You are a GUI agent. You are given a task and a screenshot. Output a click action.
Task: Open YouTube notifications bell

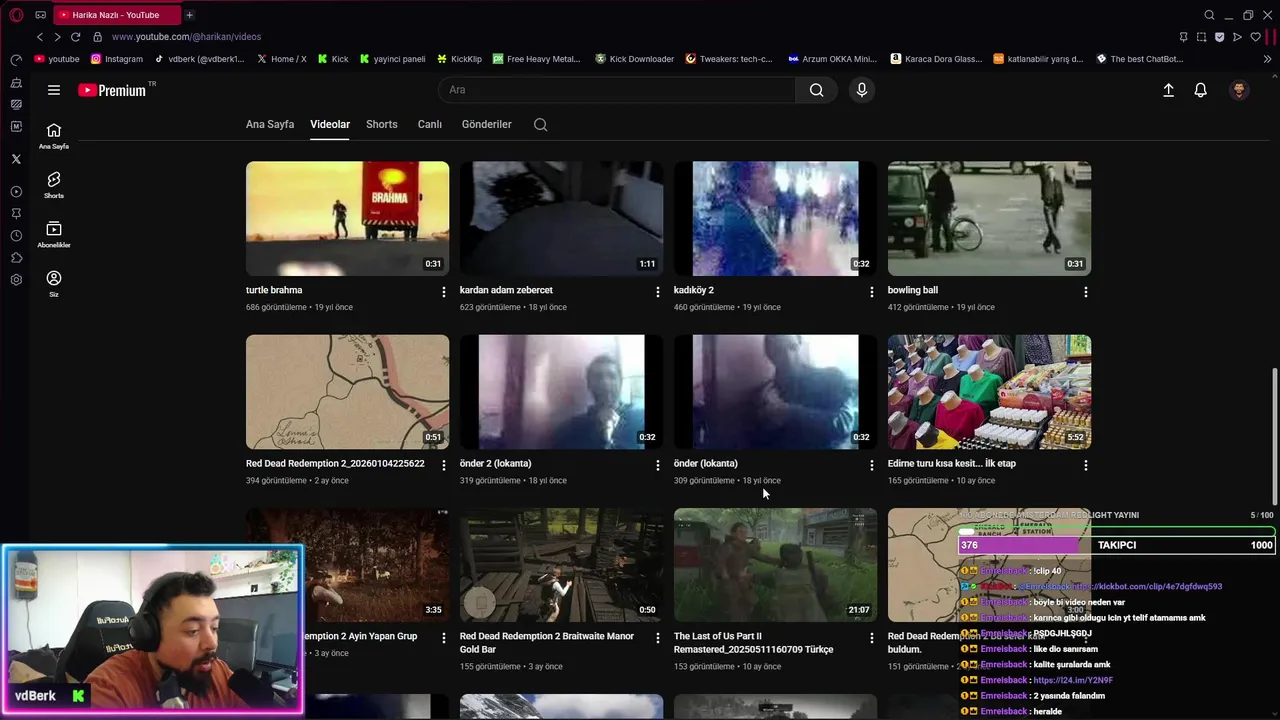click(1201, 90)
